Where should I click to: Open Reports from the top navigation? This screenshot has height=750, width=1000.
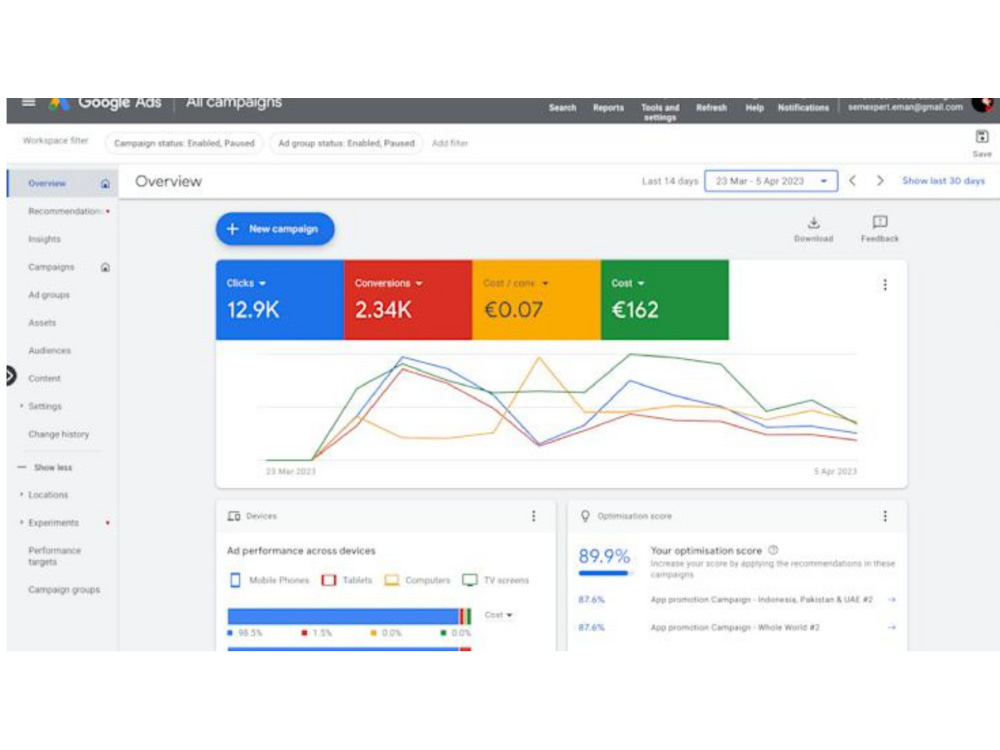coord(608,107)
